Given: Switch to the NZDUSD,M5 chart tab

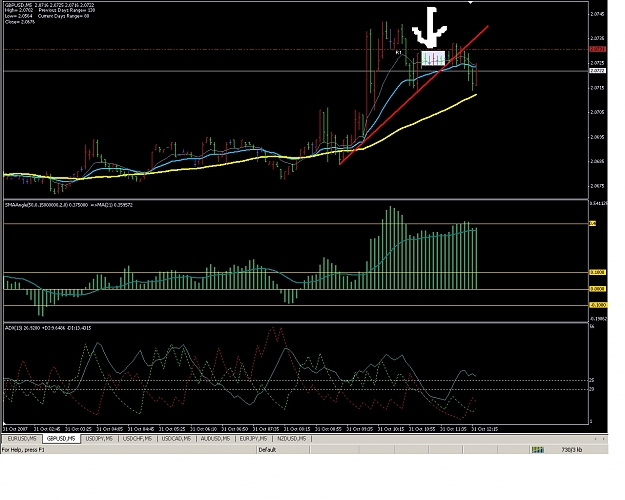Looking at the screenshot, I should pos(292,439).
